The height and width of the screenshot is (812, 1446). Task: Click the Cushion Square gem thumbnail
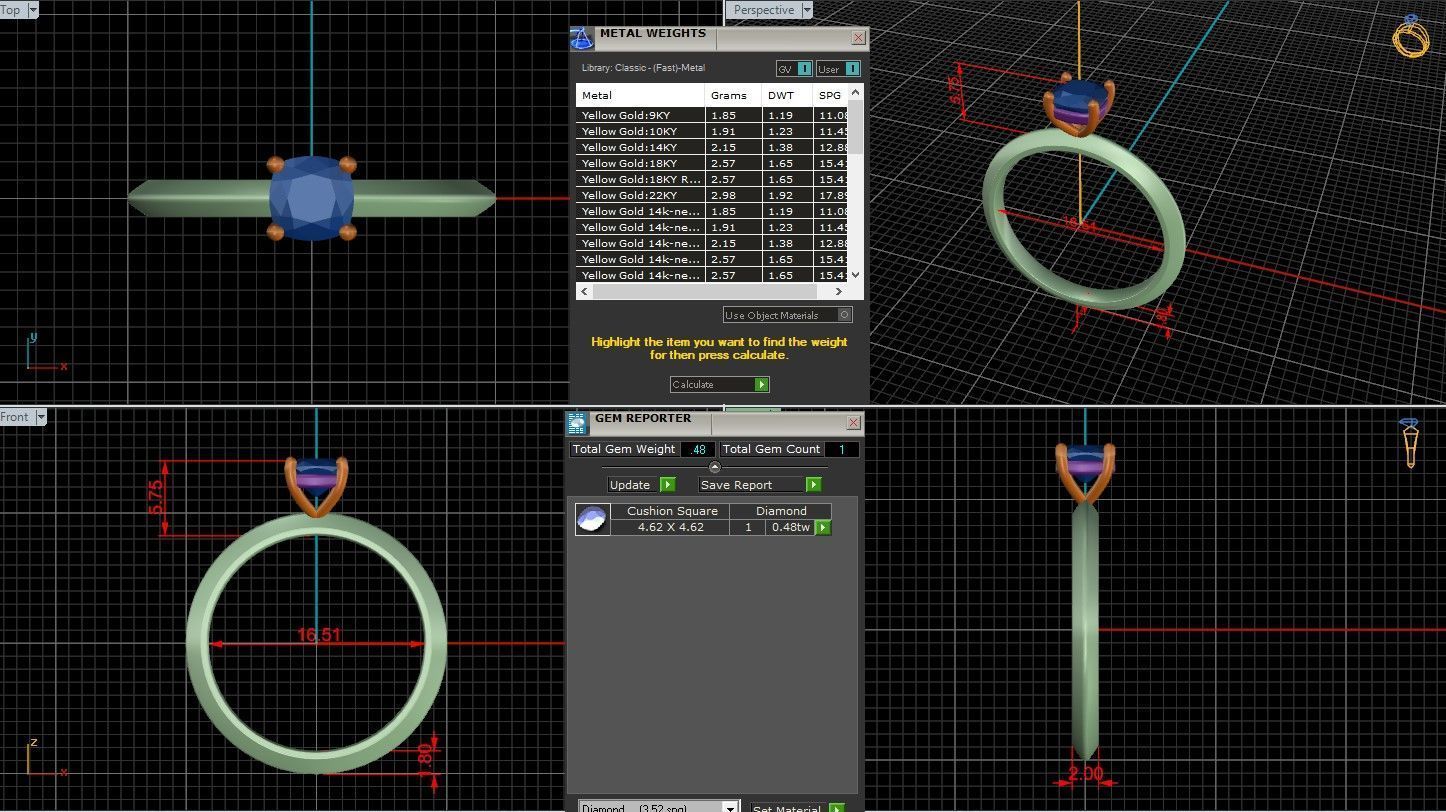[592, 519]
